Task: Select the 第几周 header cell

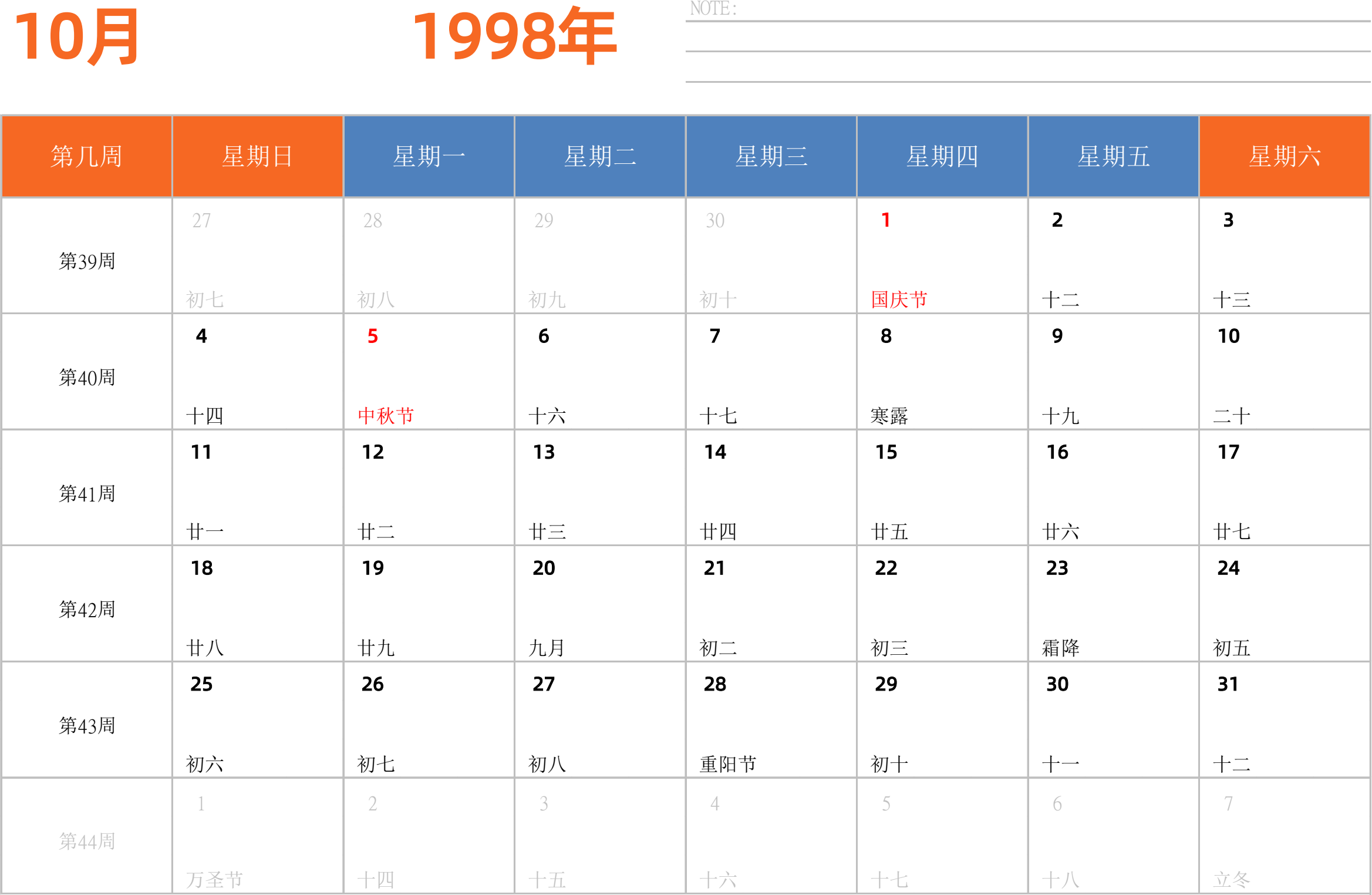Action: click(86, 156)
